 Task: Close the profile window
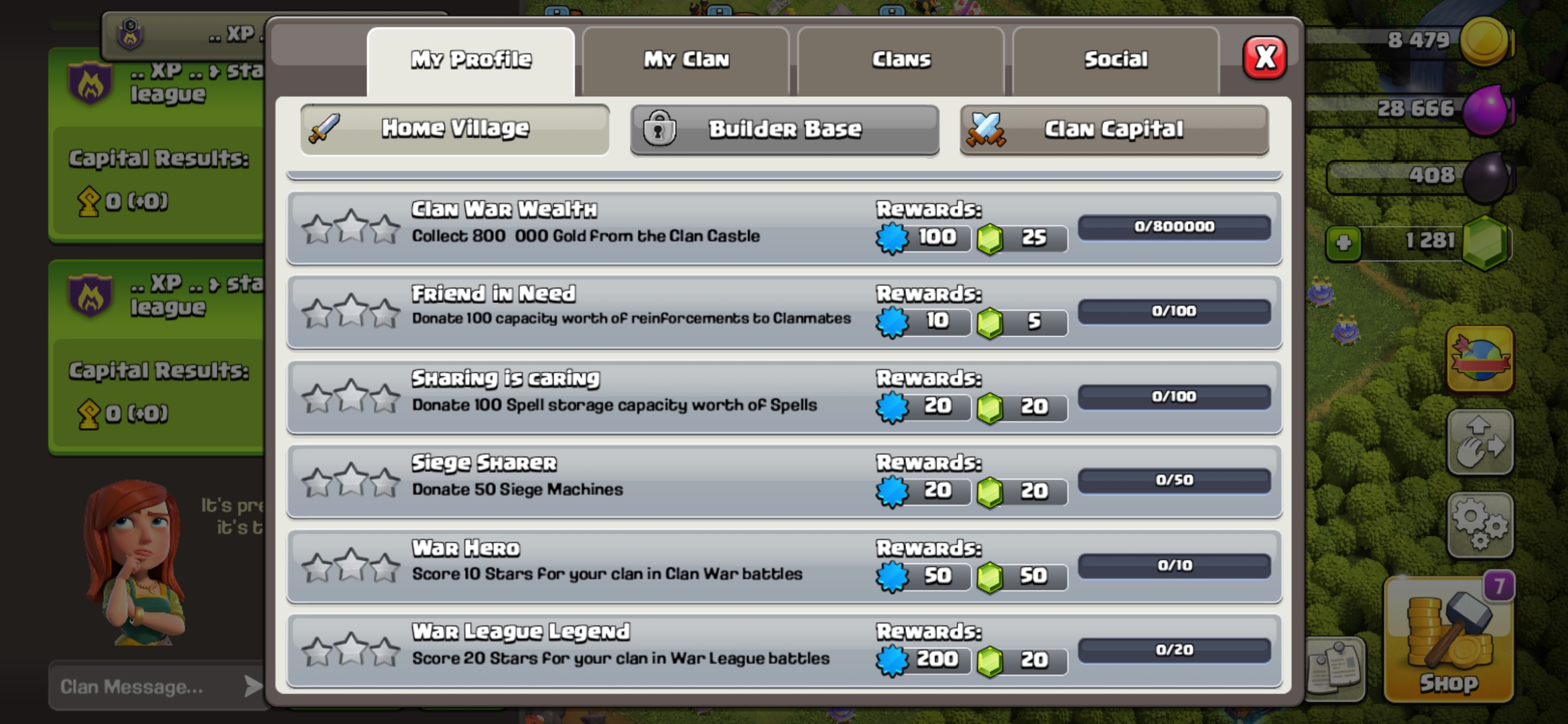(1264, 58)
